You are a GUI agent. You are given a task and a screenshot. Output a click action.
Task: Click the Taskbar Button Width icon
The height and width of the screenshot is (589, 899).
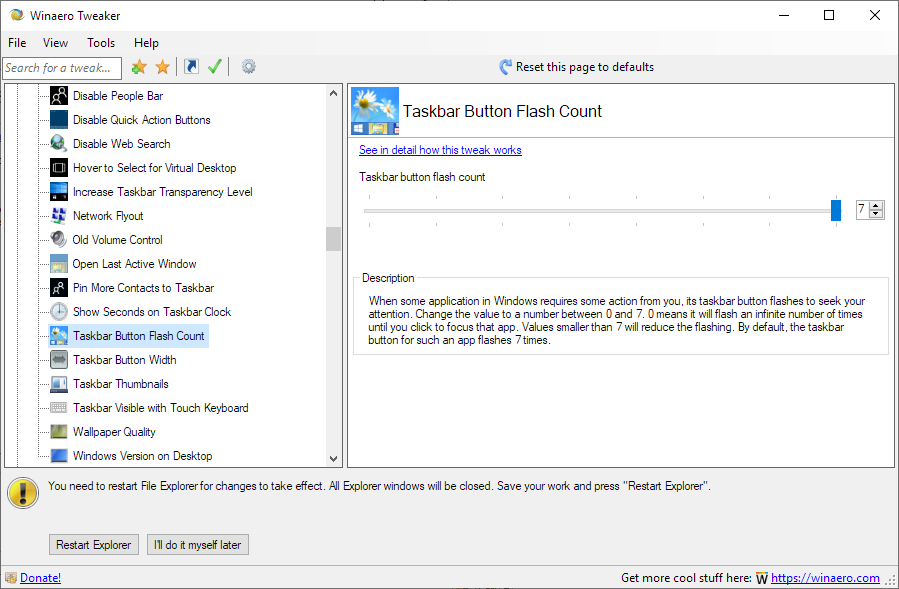pos(59,360)
